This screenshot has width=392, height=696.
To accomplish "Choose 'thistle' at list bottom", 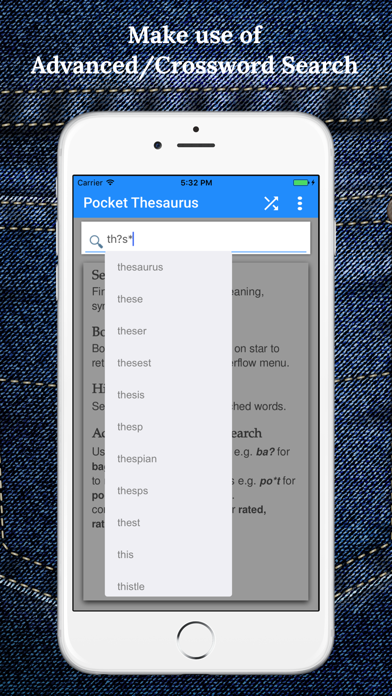I will pos(168,585).
